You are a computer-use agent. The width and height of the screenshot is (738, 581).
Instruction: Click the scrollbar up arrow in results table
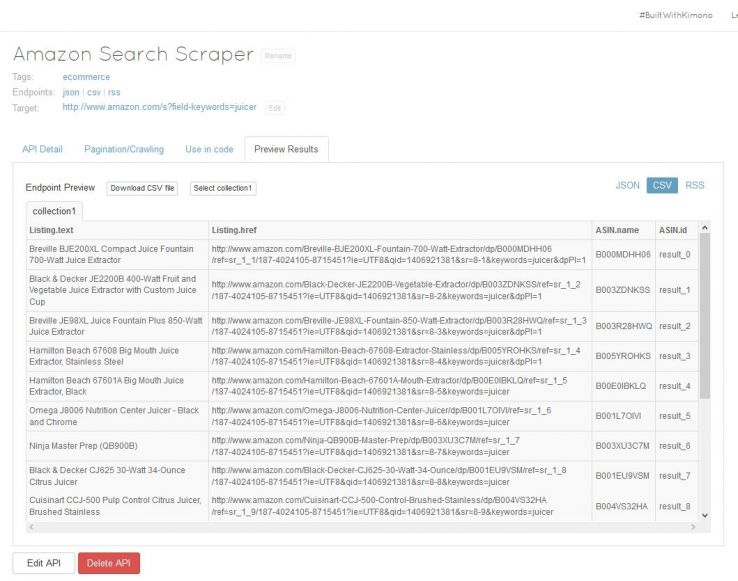(x=706, y=229)
